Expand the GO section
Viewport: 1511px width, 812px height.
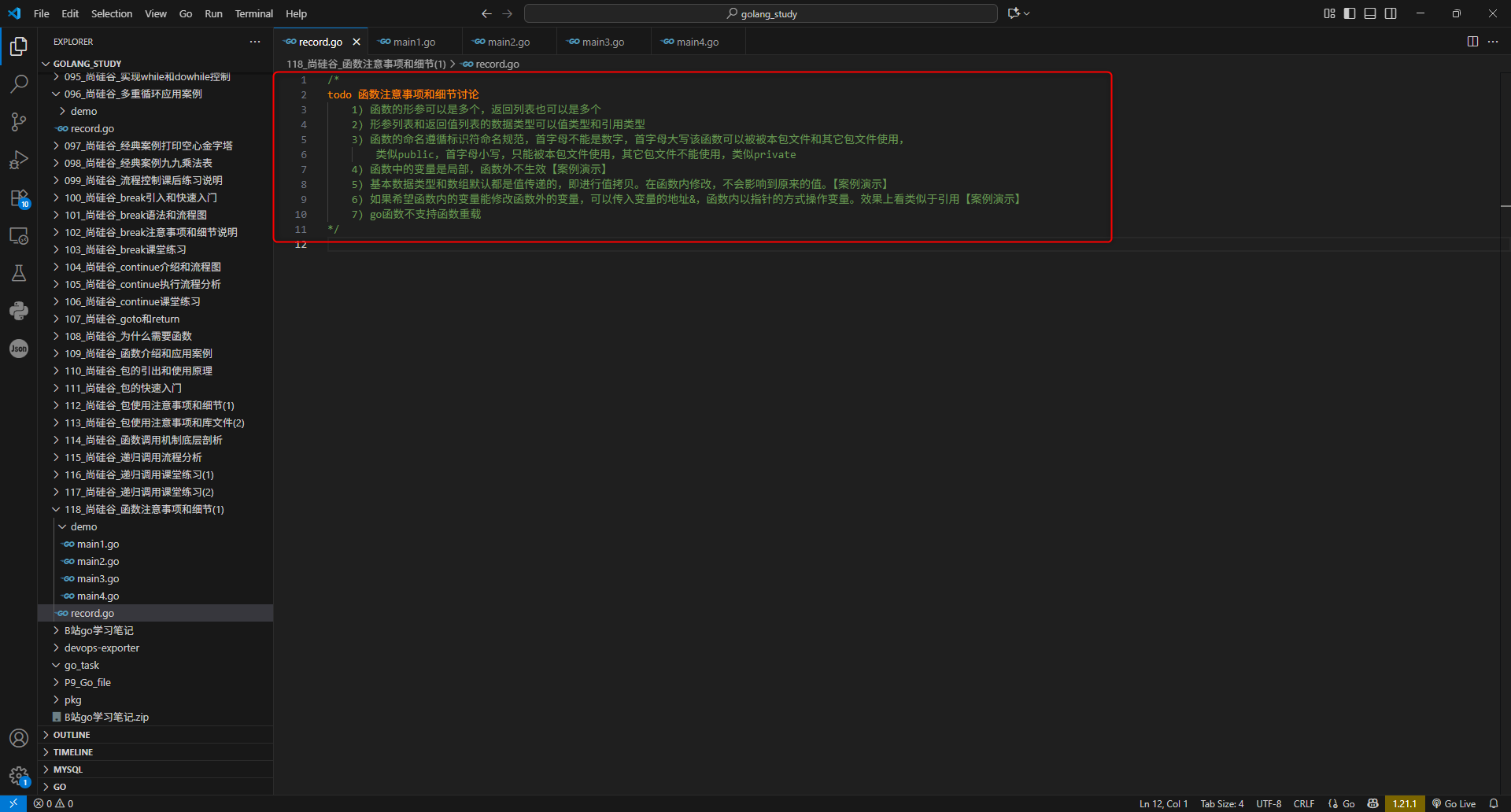pos(156,787)
